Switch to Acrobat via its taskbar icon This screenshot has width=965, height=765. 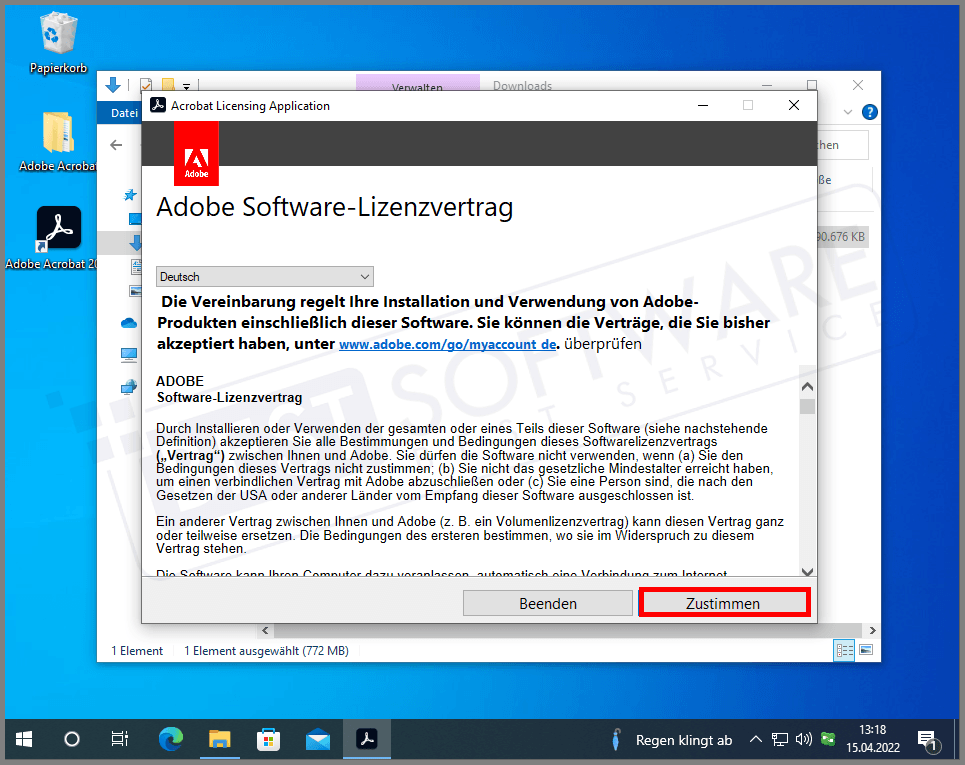(366, 739)
